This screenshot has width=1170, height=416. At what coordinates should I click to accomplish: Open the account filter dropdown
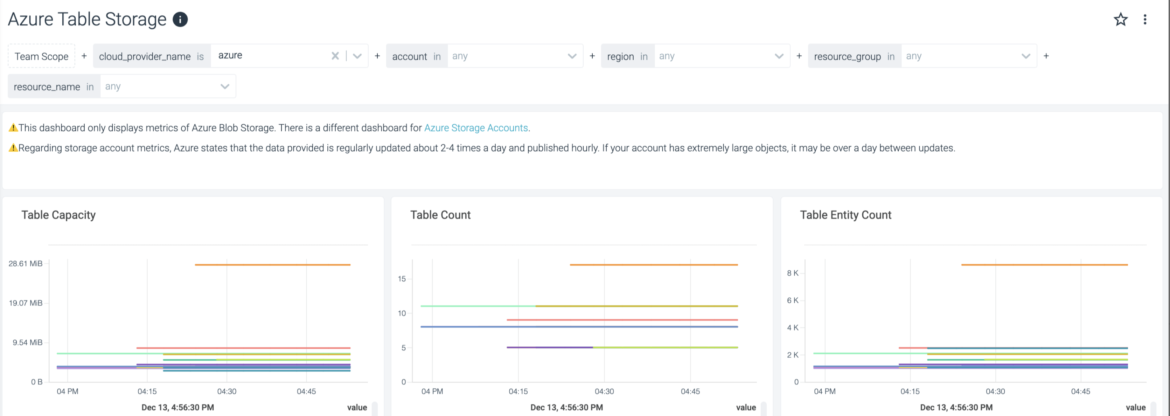click(x=514, y=56)
